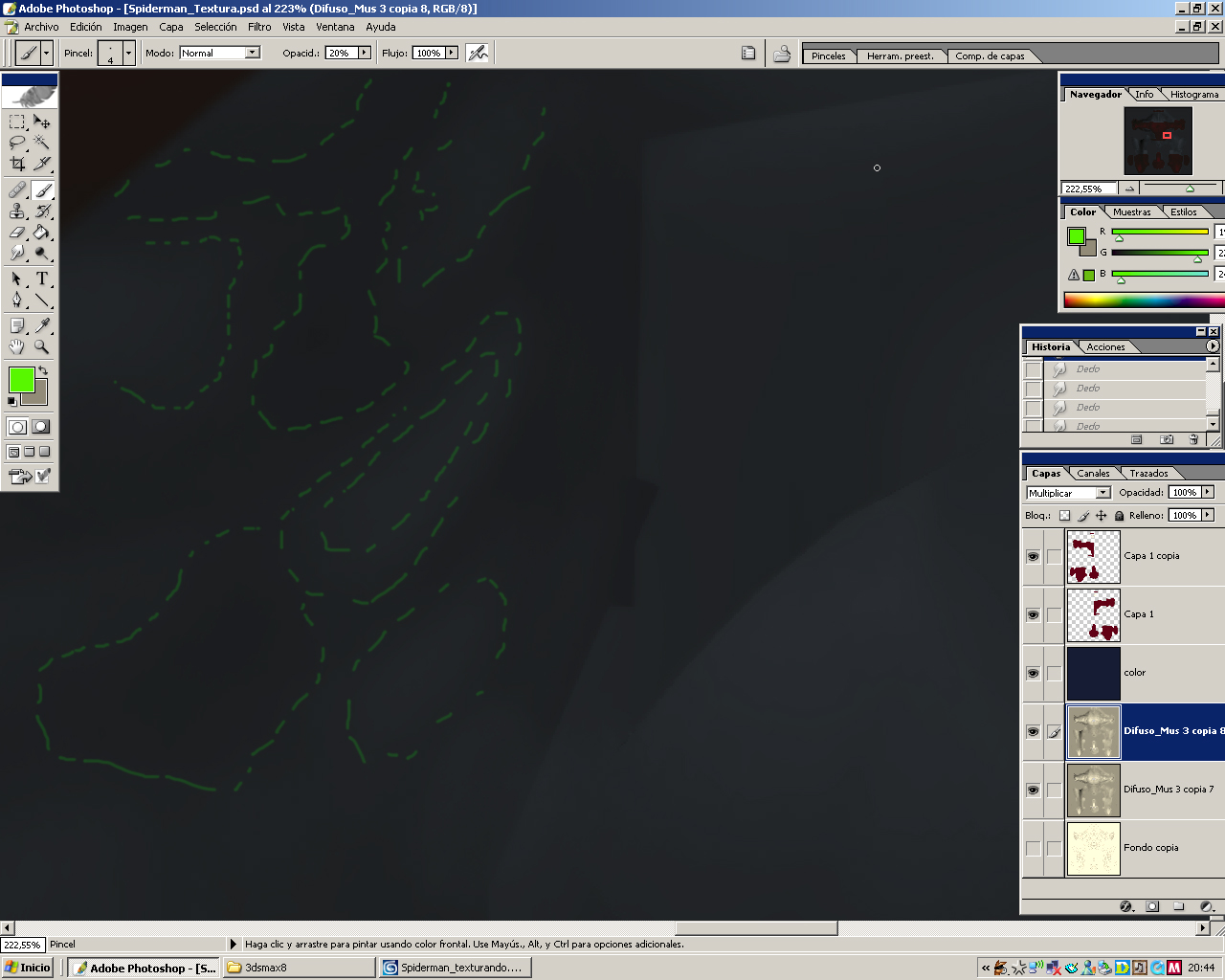Select the History Brush tool
Viewport: 1225px width, 980px height.
pyautogui.click(x=42, y=212)
